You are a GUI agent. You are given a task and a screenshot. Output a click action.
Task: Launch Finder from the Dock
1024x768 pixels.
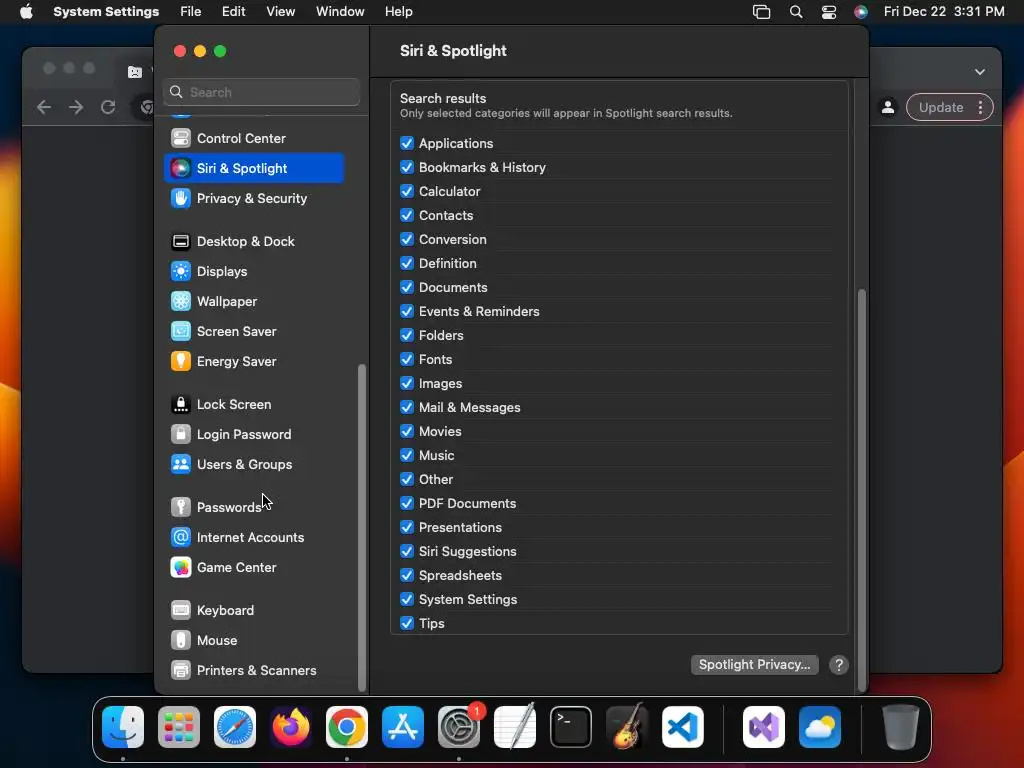point(123,727)
